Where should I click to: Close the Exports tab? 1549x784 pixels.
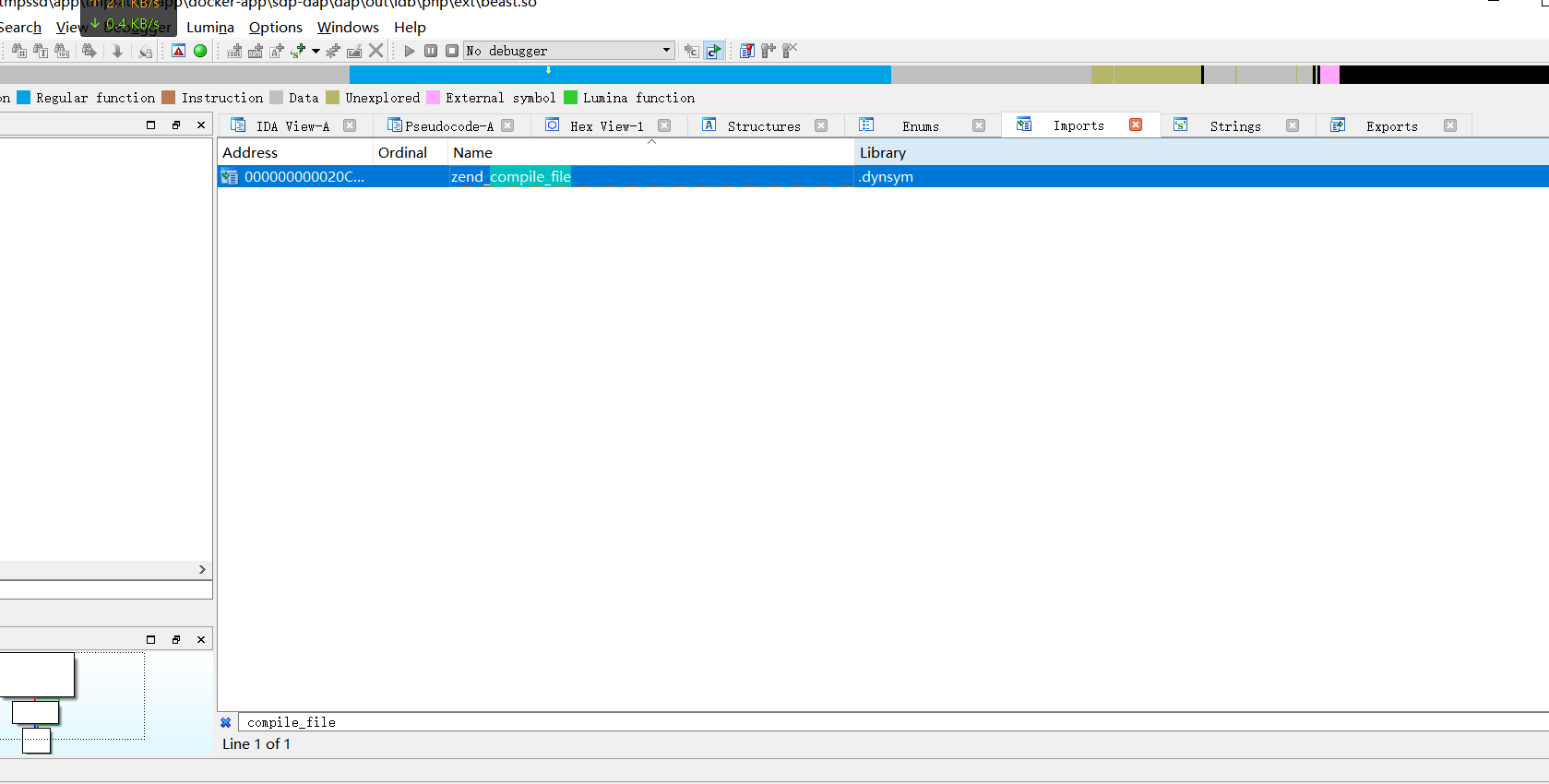coord(1450,125)
